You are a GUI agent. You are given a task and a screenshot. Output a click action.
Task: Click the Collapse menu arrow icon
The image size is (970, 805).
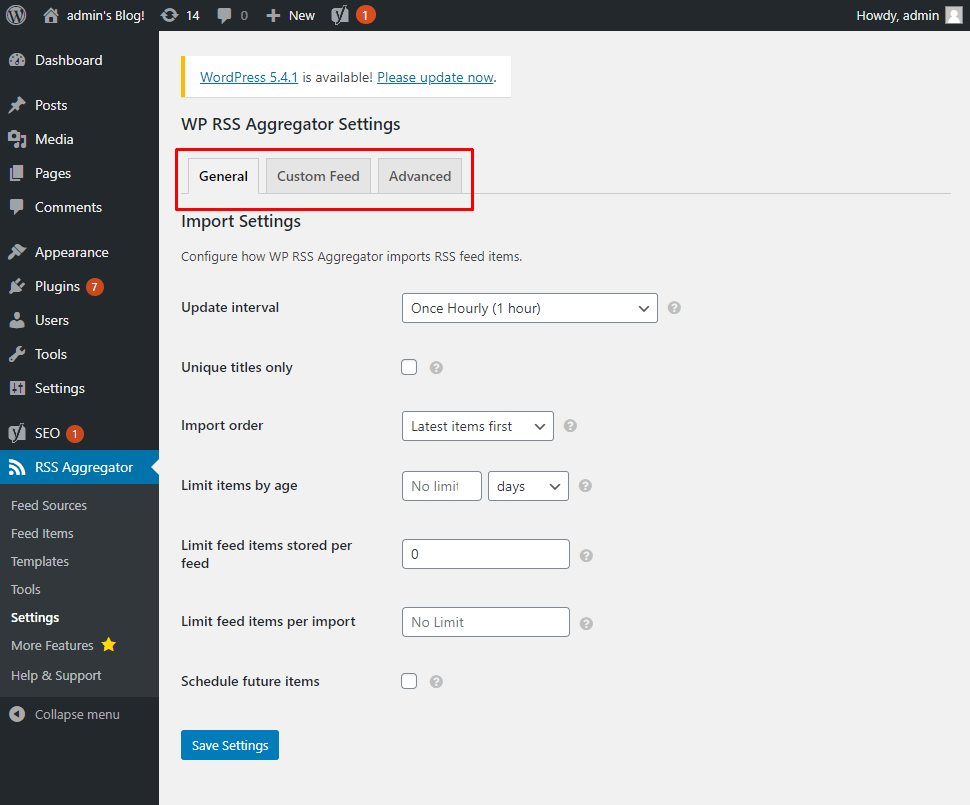(17, 714)
